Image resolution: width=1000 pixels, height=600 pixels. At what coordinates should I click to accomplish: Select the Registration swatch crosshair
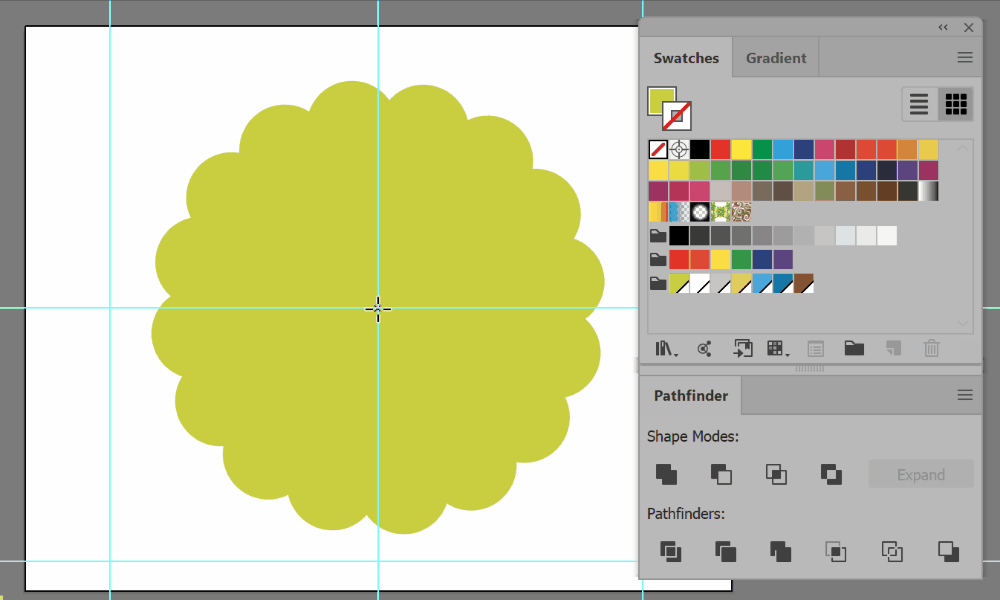click(679, 149)
